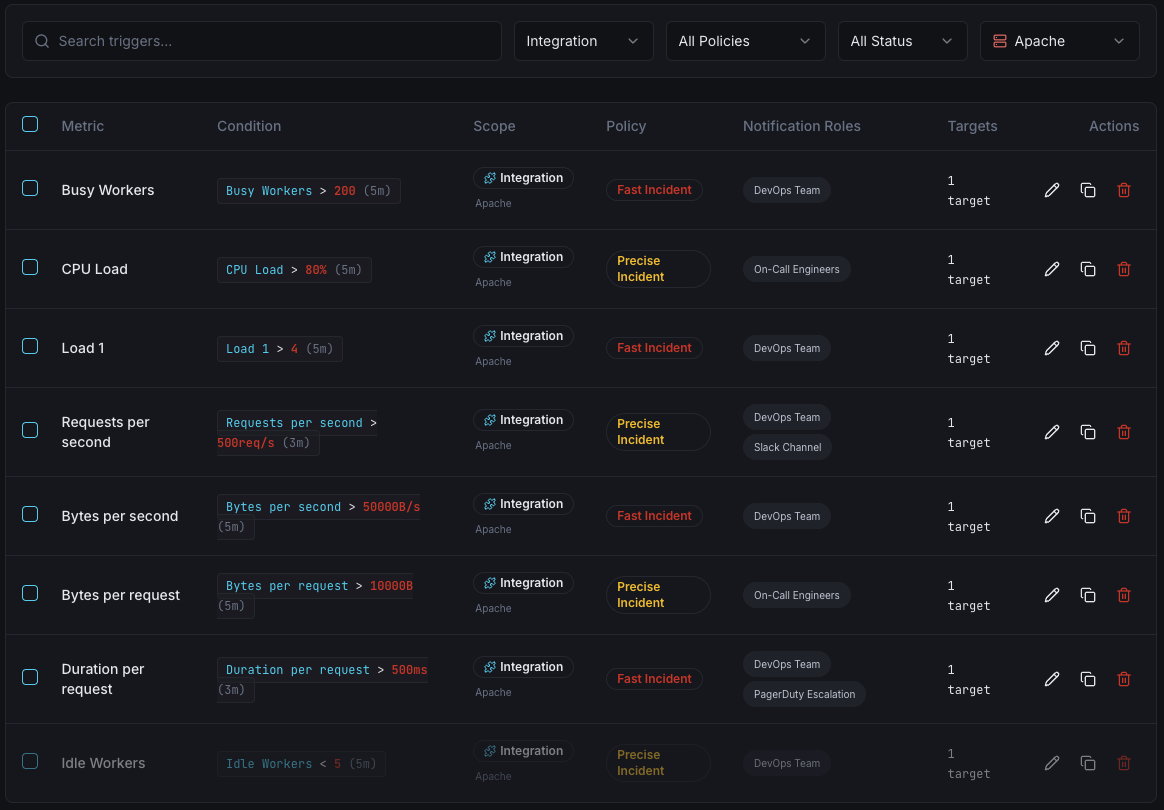Click the DevOps Team role tag on Load 1
This screenshot has height=810, width=1164.
click(x=786, y=347)
